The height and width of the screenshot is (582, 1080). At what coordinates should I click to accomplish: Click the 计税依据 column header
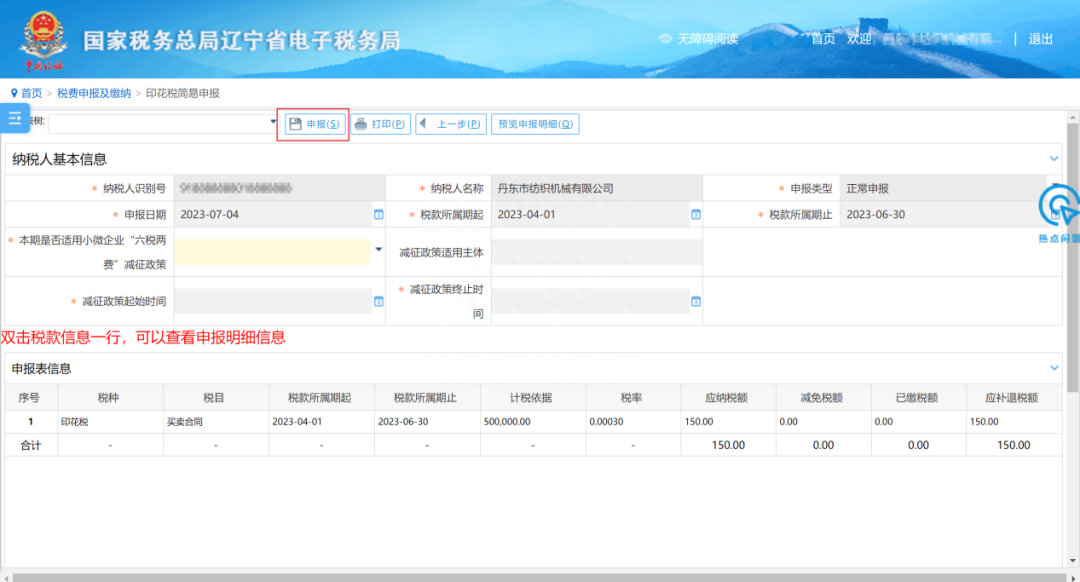click(x=531, y=397)
